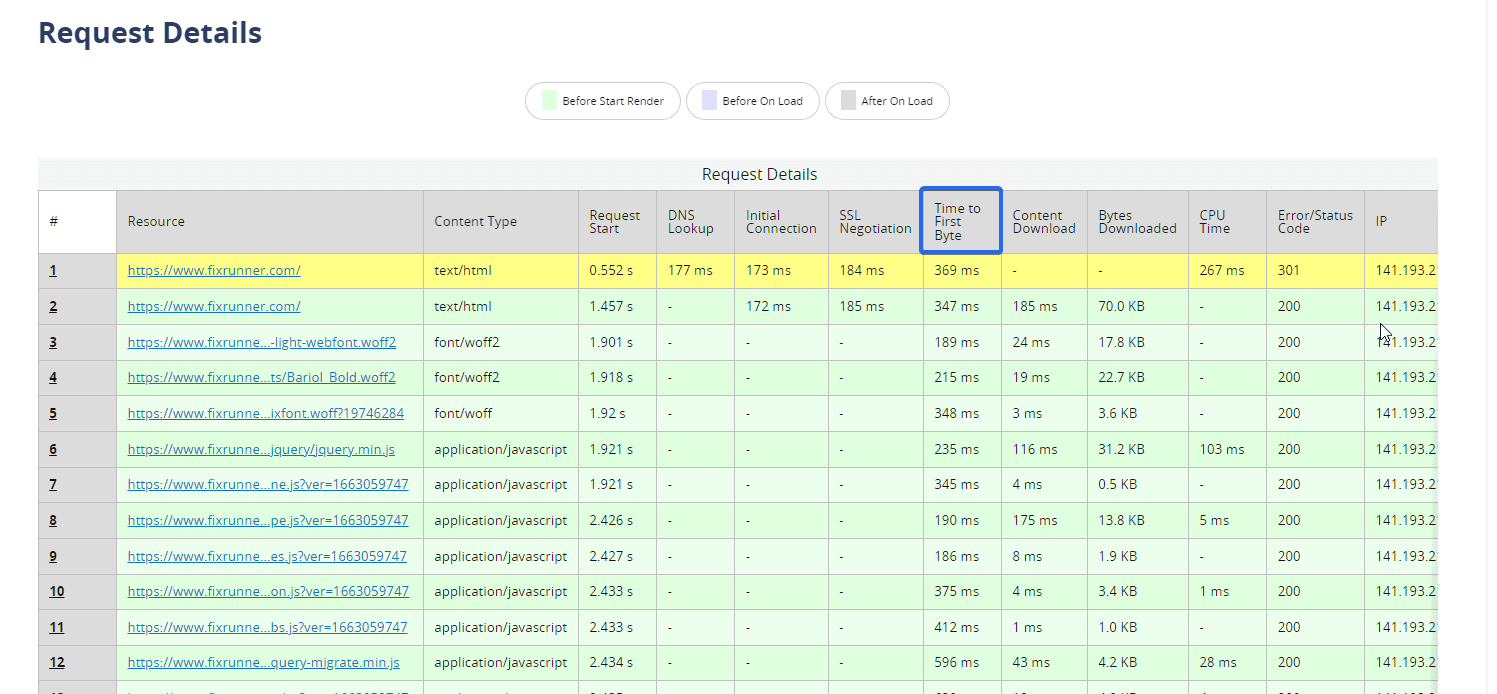Click request number 1 link
The height and width of the screenshot is (694, 1497).
click(53, 270)
